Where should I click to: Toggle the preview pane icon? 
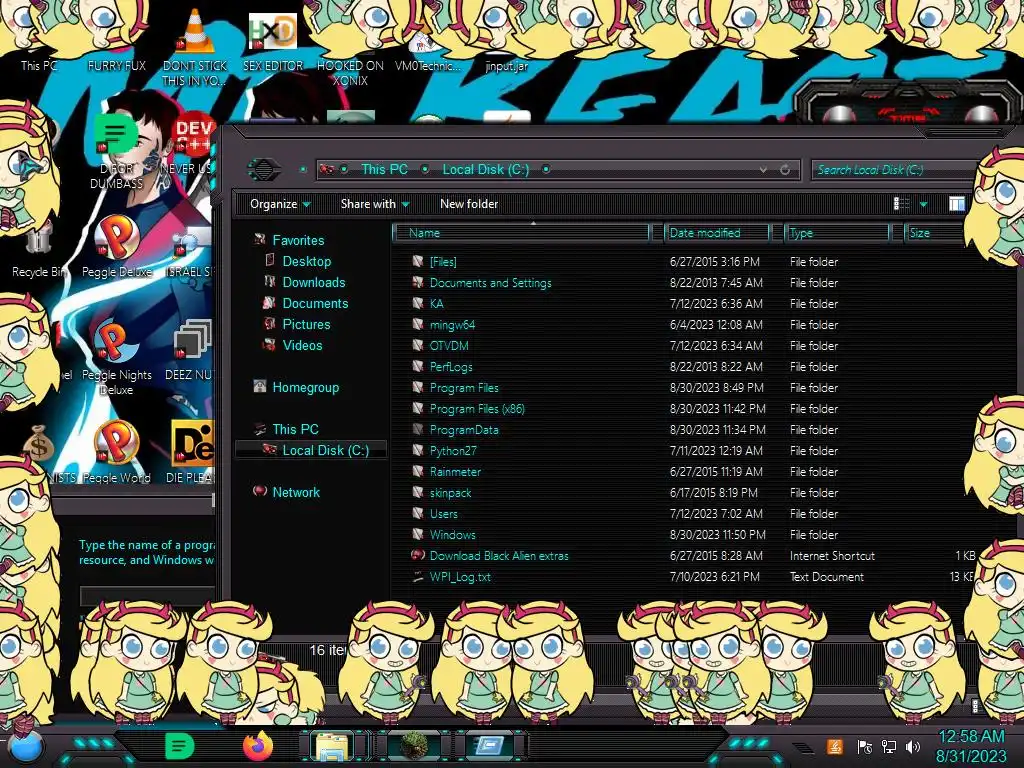tap(957, 204)
